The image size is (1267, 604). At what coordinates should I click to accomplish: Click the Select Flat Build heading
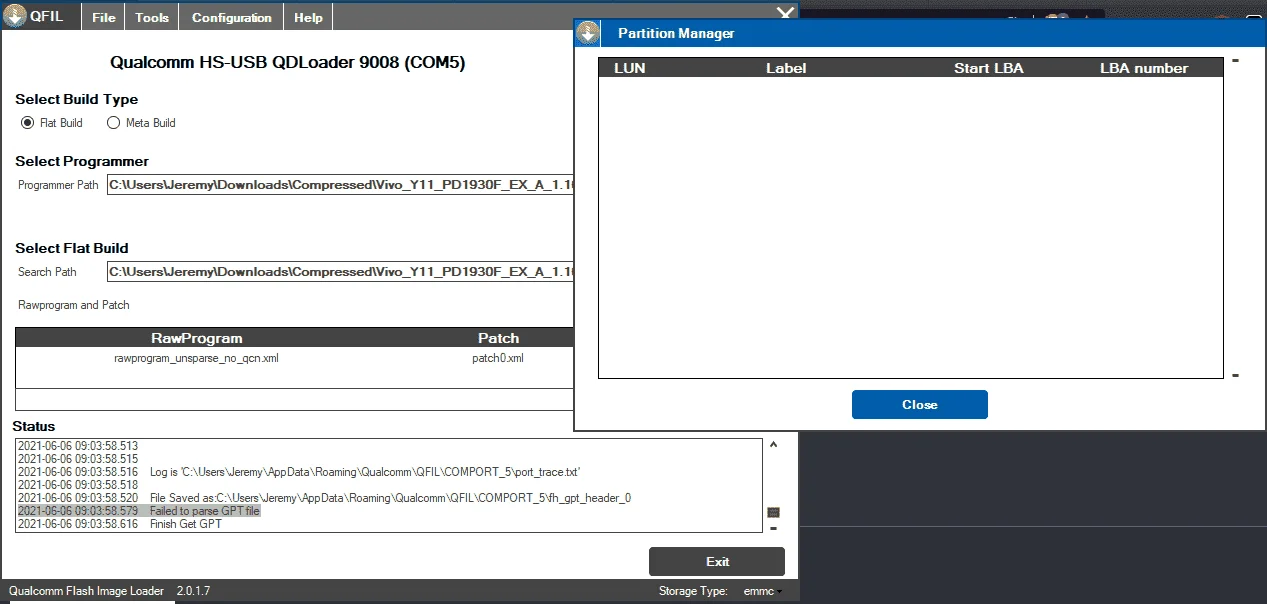[72, 248]
